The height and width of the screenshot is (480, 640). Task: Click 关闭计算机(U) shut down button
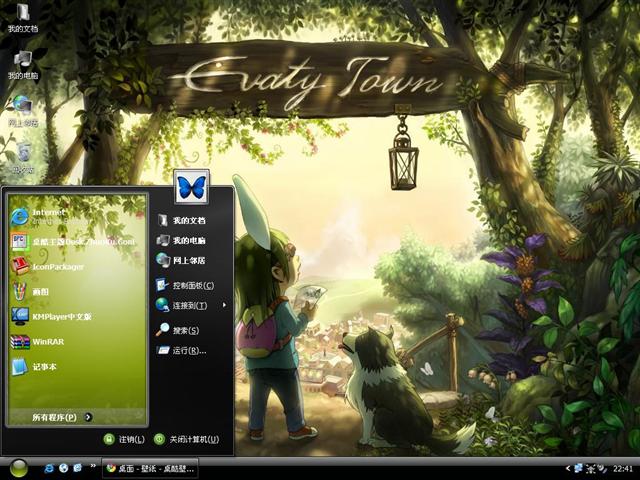tap(187, 439)
